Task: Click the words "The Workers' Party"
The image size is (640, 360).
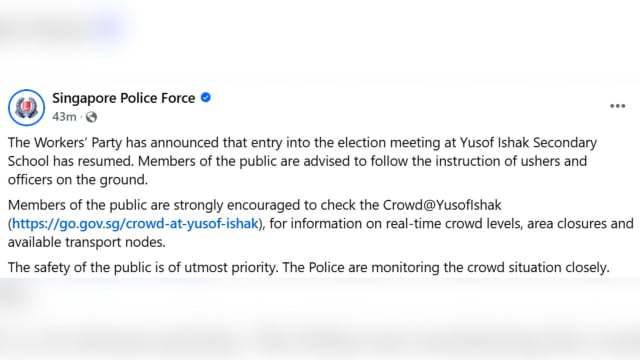Action: tap(65, 143)
